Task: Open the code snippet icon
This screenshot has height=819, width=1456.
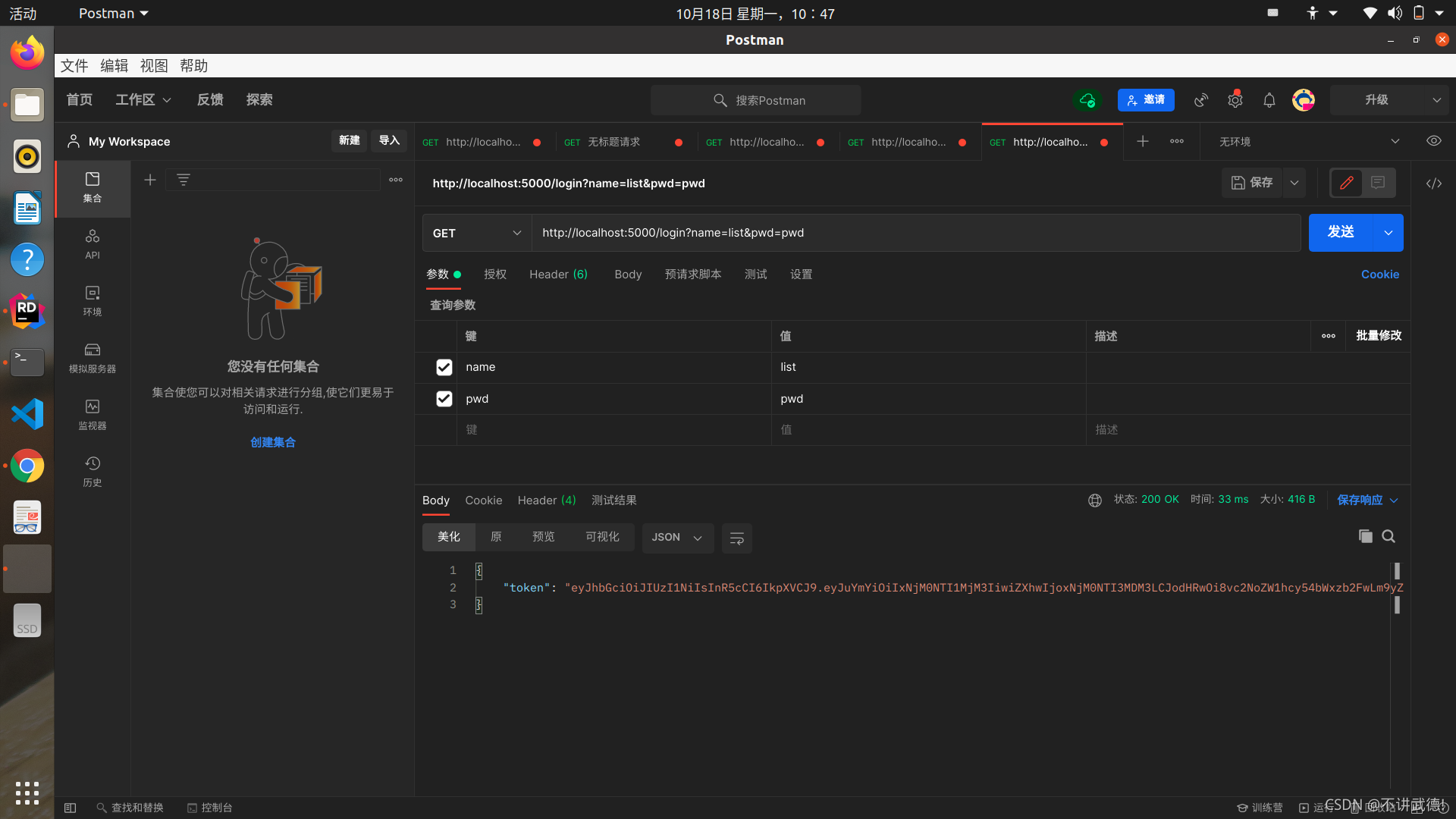Action: [x=1434, y=184]
